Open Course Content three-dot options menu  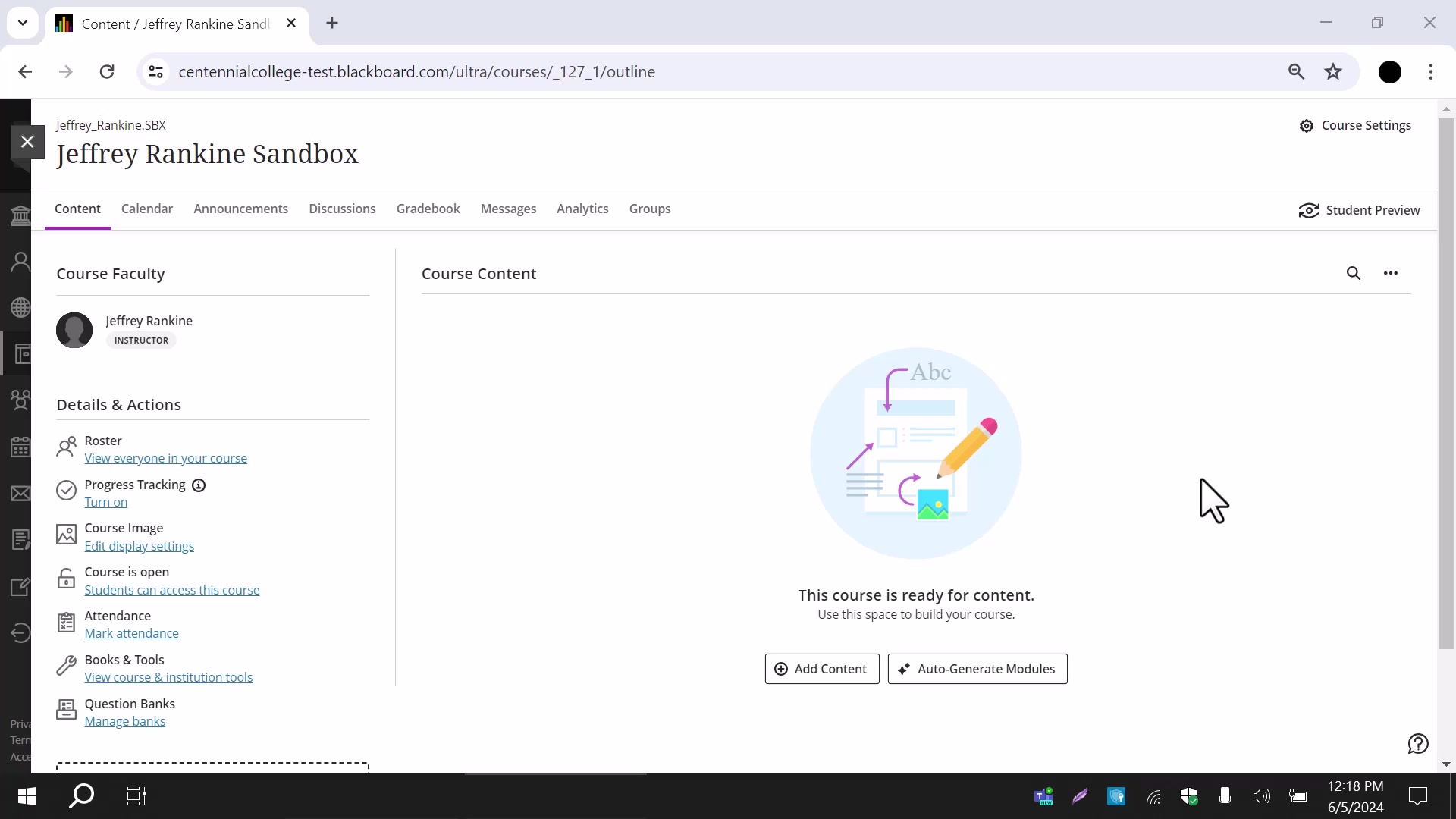pos(1390,273)
